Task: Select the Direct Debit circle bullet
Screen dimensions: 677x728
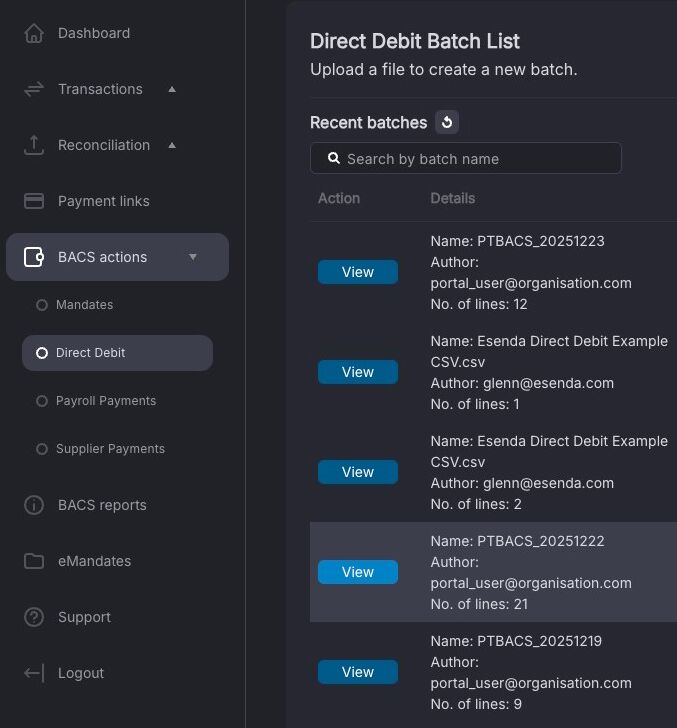Action: tap(42, 353)
